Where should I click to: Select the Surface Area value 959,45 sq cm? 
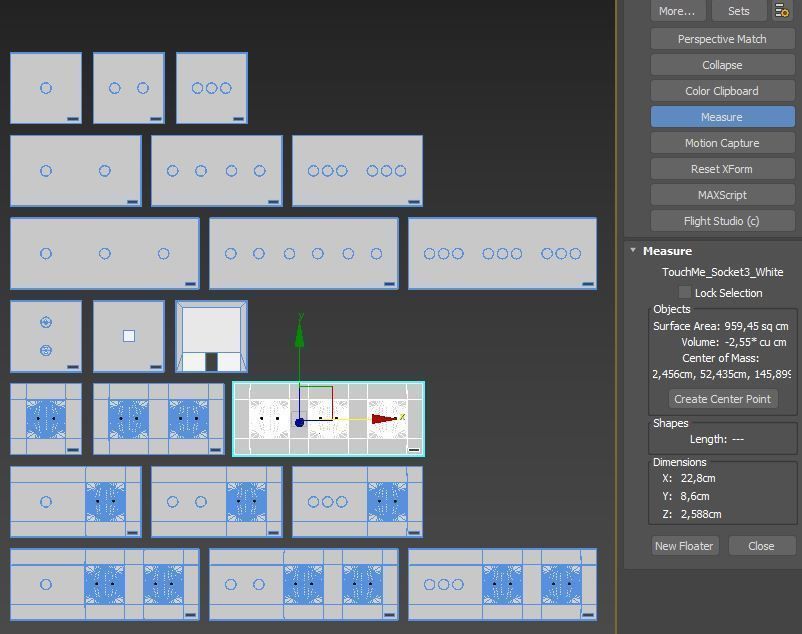(x=756, y=326)
